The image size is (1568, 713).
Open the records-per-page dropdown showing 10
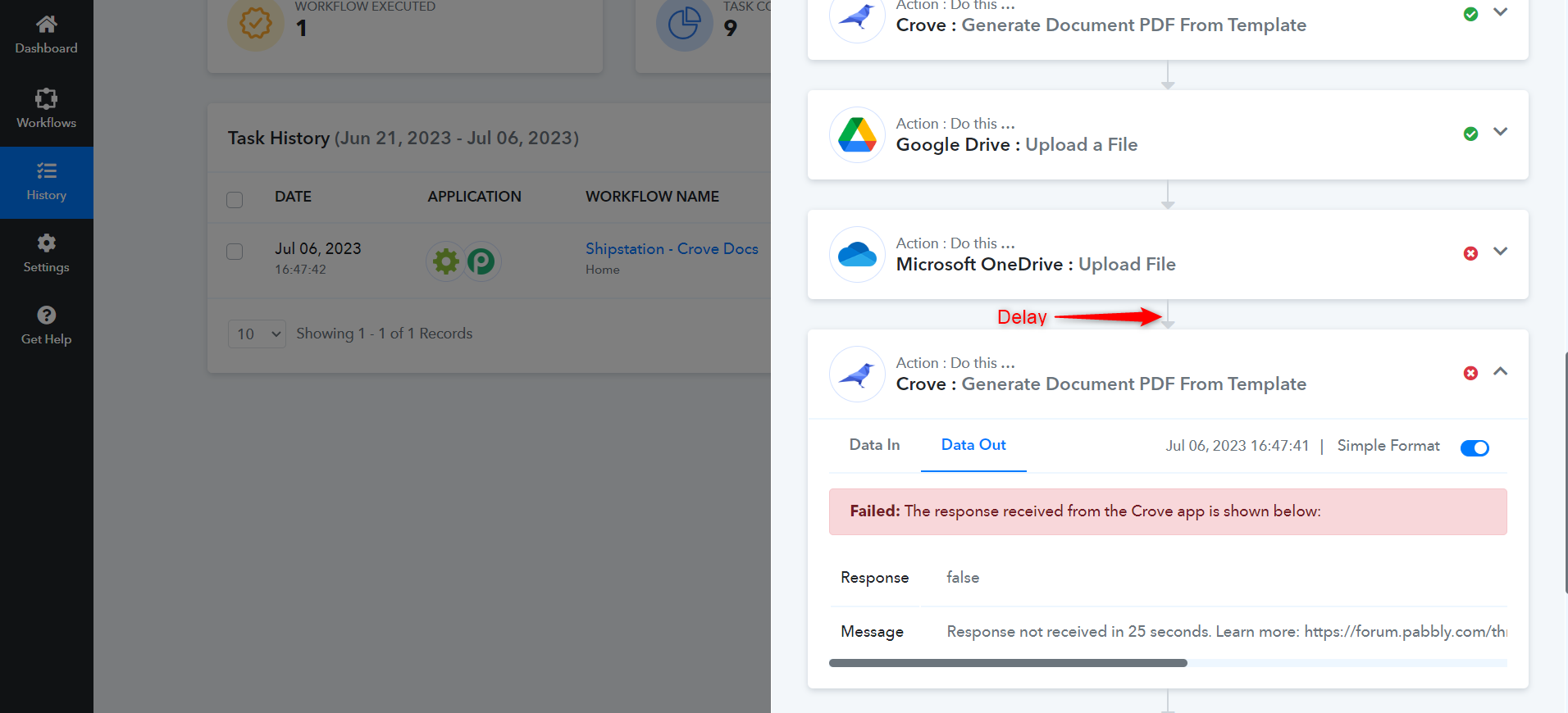pos(257,334)
